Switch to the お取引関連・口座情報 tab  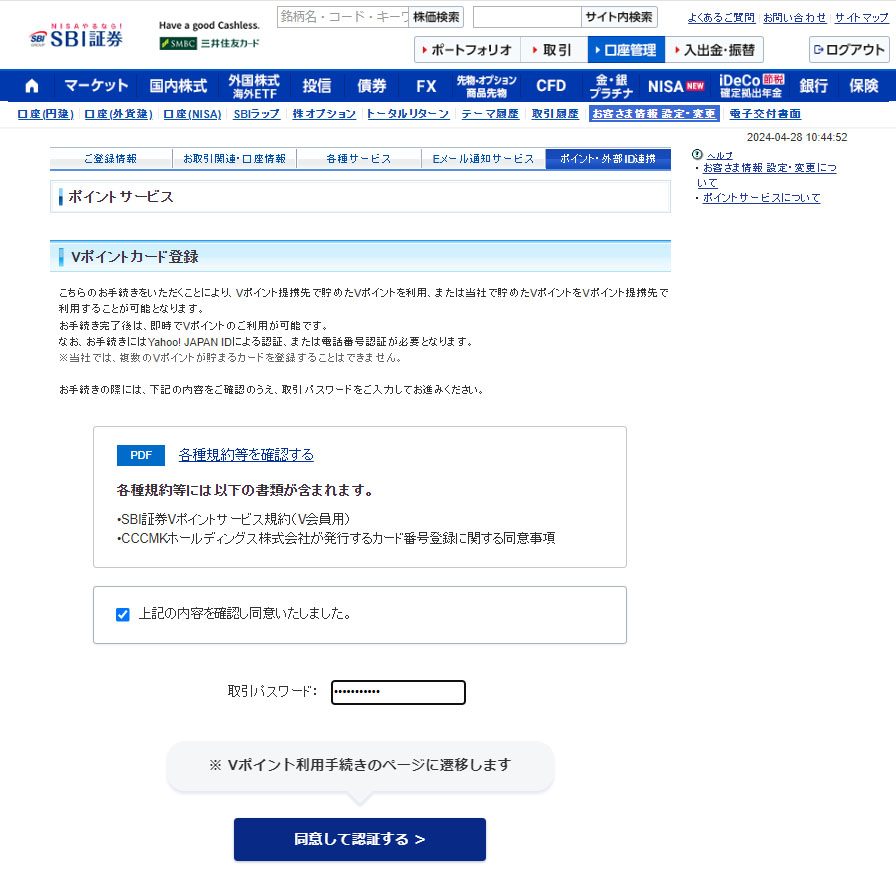[x=235, y=159]
